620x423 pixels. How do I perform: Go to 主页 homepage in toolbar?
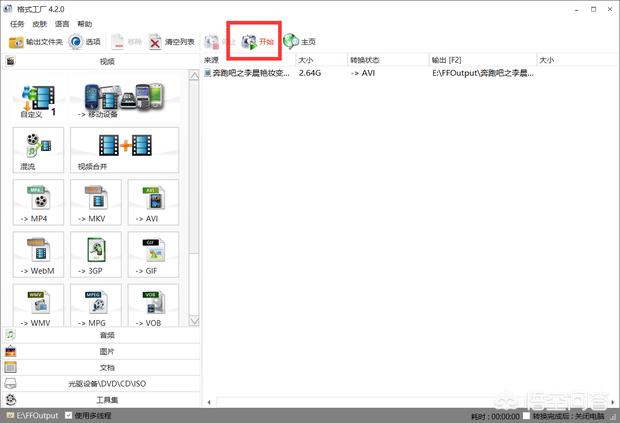point(299,42)
